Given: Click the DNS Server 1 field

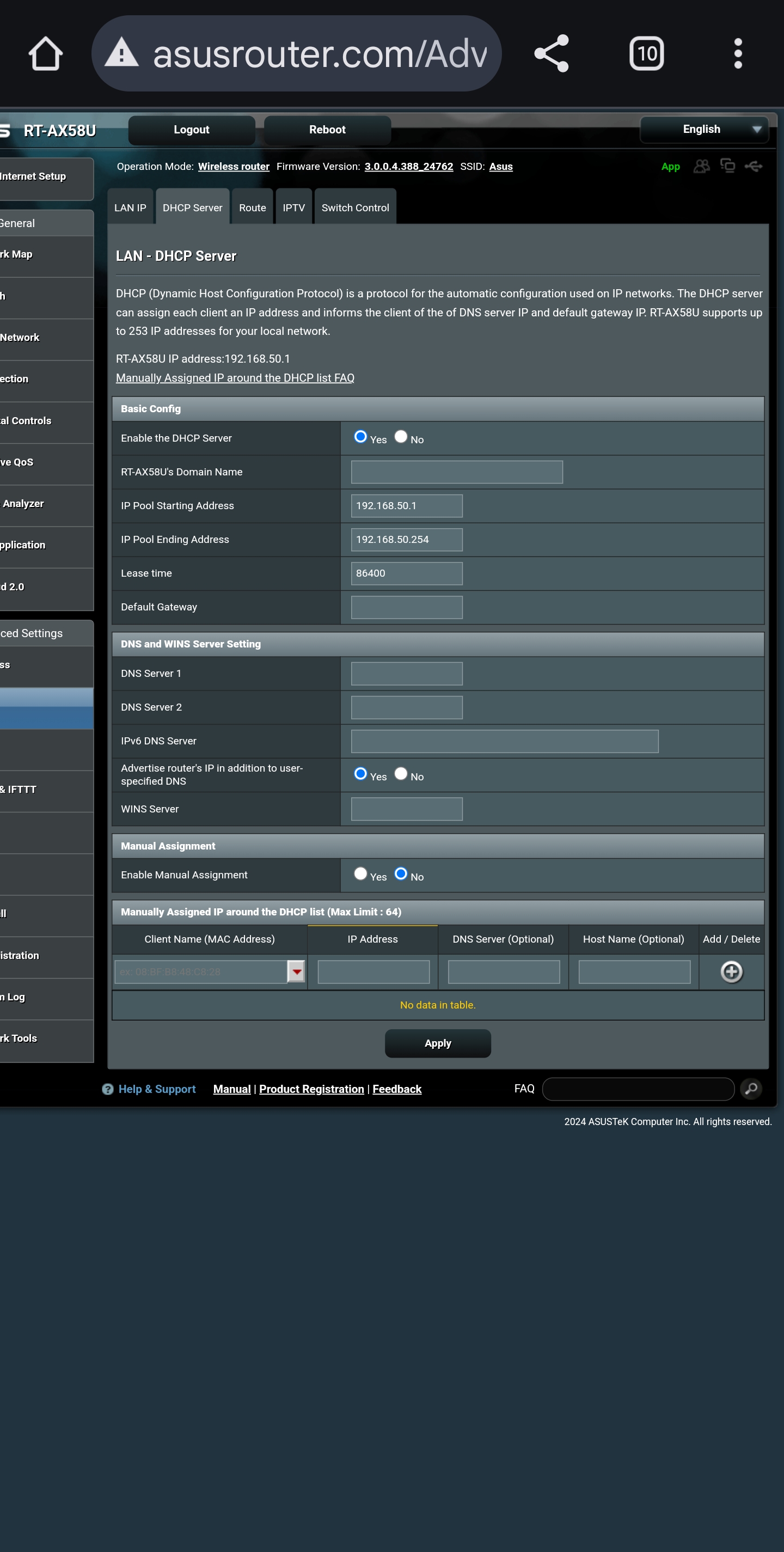Looking at the screenshot, I should coord(407,673).
